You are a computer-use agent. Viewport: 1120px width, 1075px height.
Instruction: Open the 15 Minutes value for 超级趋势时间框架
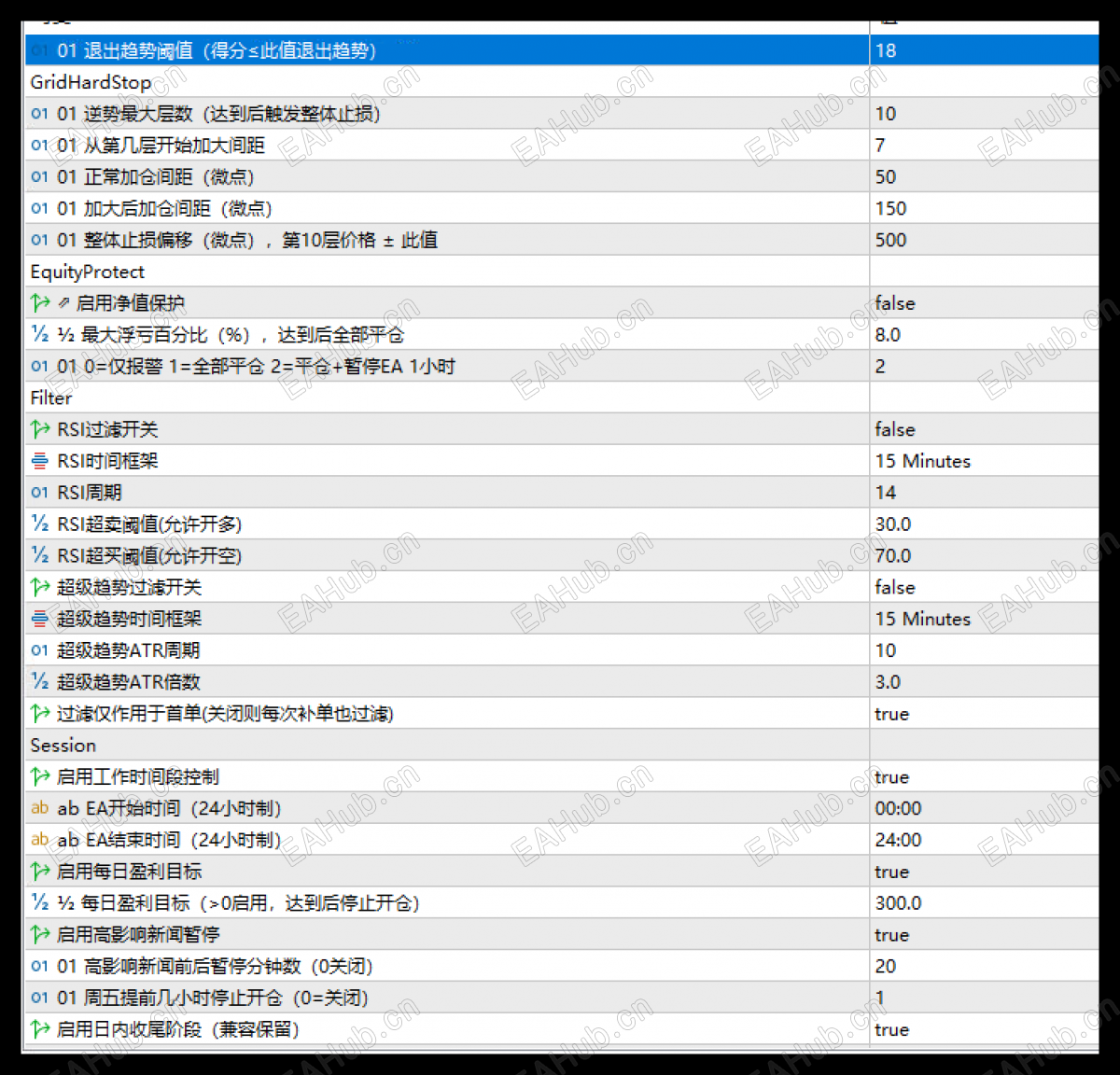[x=923, y=619]
